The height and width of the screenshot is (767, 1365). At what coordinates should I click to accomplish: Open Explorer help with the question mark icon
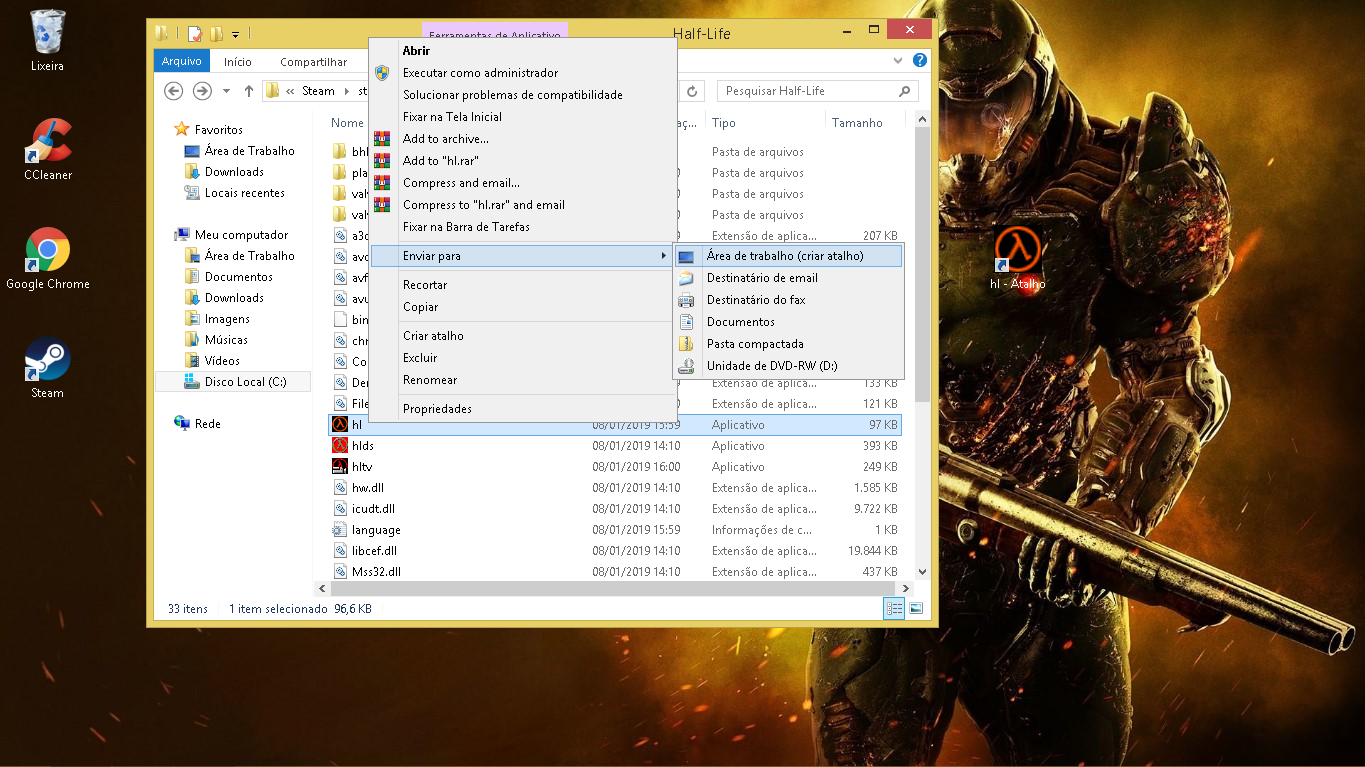[920, 61]
